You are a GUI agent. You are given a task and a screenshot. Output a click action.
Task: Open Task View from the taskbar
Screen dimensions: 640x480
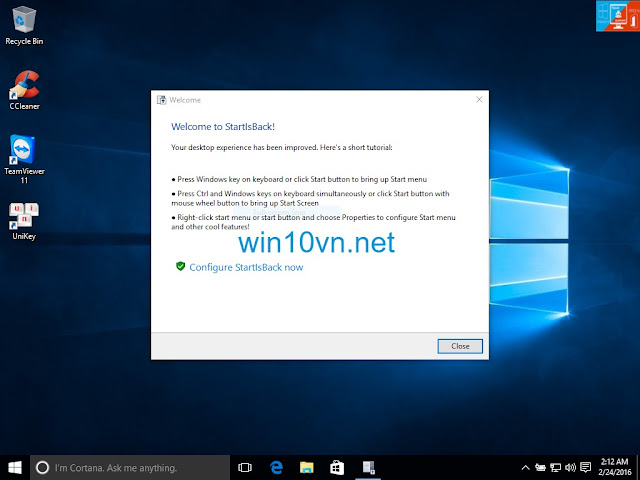click(x=245, y=468)
